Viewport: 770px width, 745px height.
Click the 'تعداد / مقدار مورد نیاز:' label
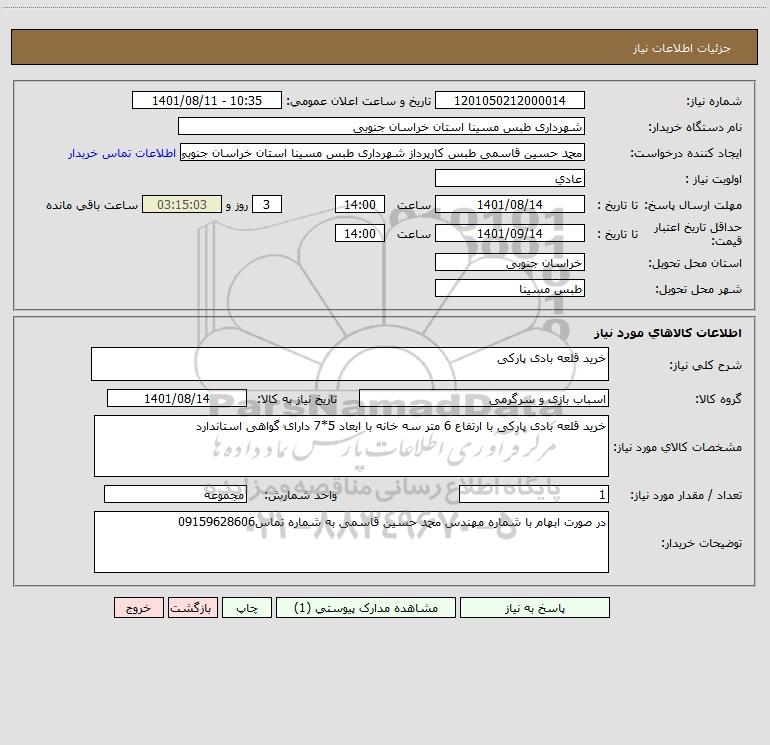(686, 496)
